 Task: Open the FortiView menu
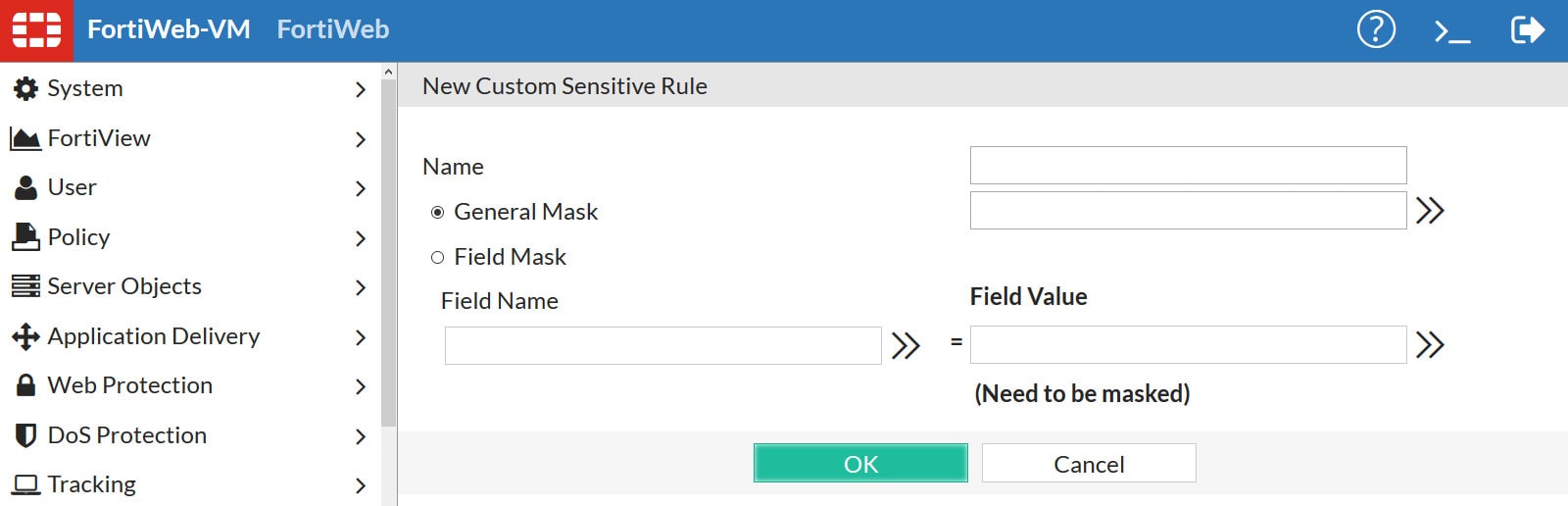(x=98, y=138)
